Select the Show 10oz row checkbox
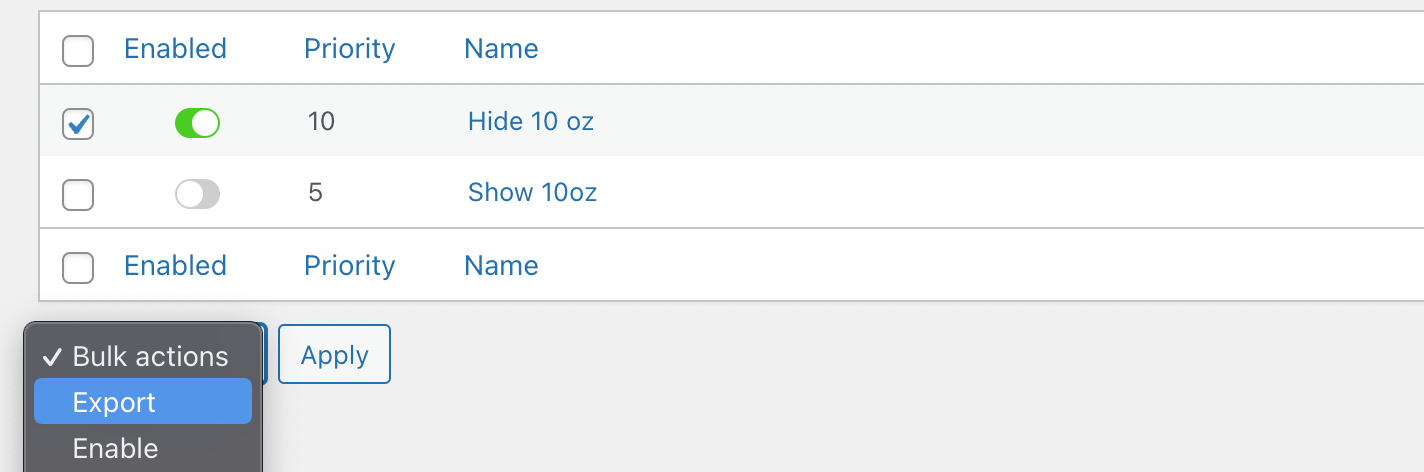 (78, 195)
